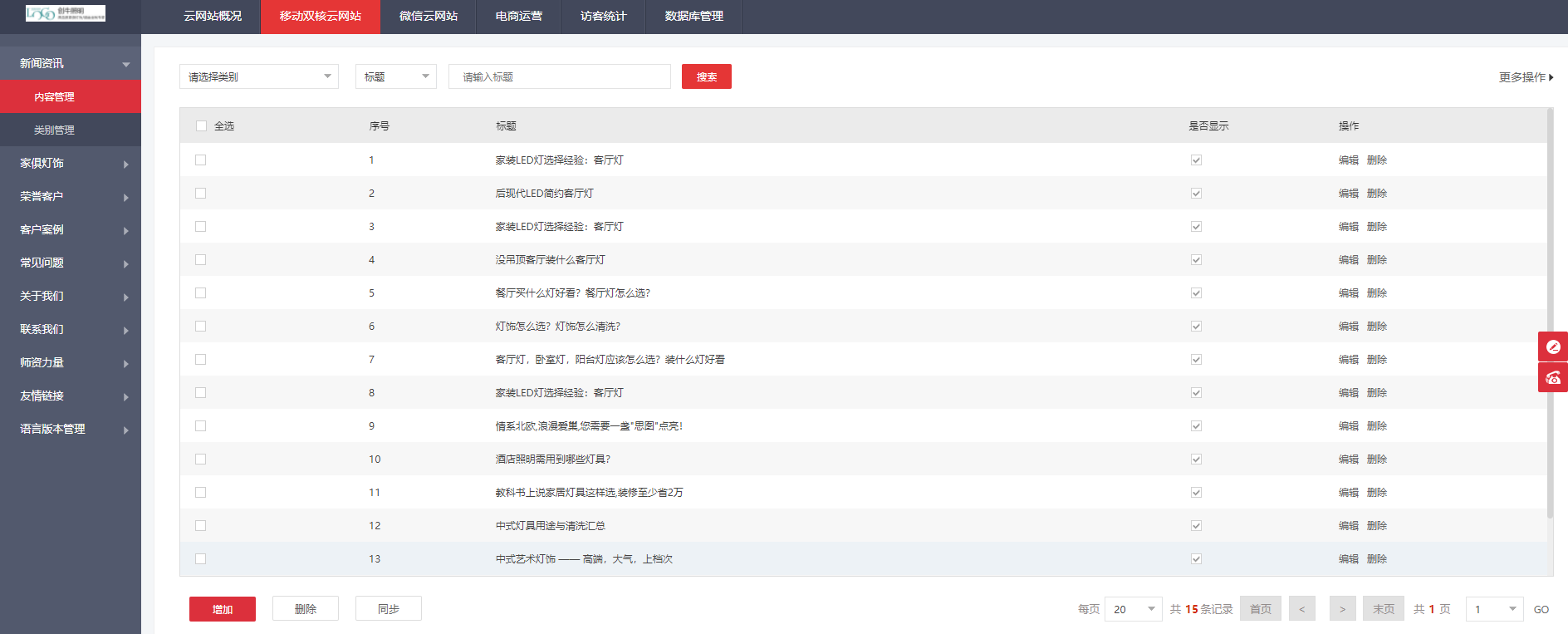Image resolution: width=1568 pixels, height=634 pixels.
Task: Open 移动双核云网站 tab
Action: coord(321,17)
